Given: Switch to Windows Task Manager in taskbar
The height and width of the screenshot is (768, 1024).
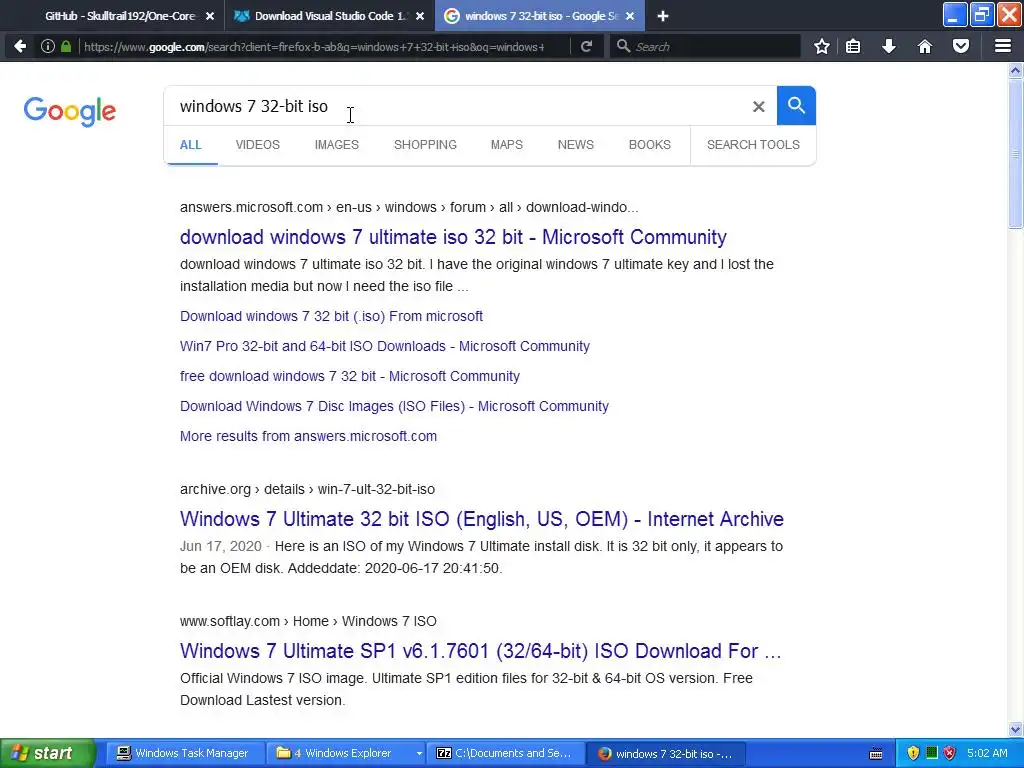Looking at the screenshot, I should coord(183,754).
